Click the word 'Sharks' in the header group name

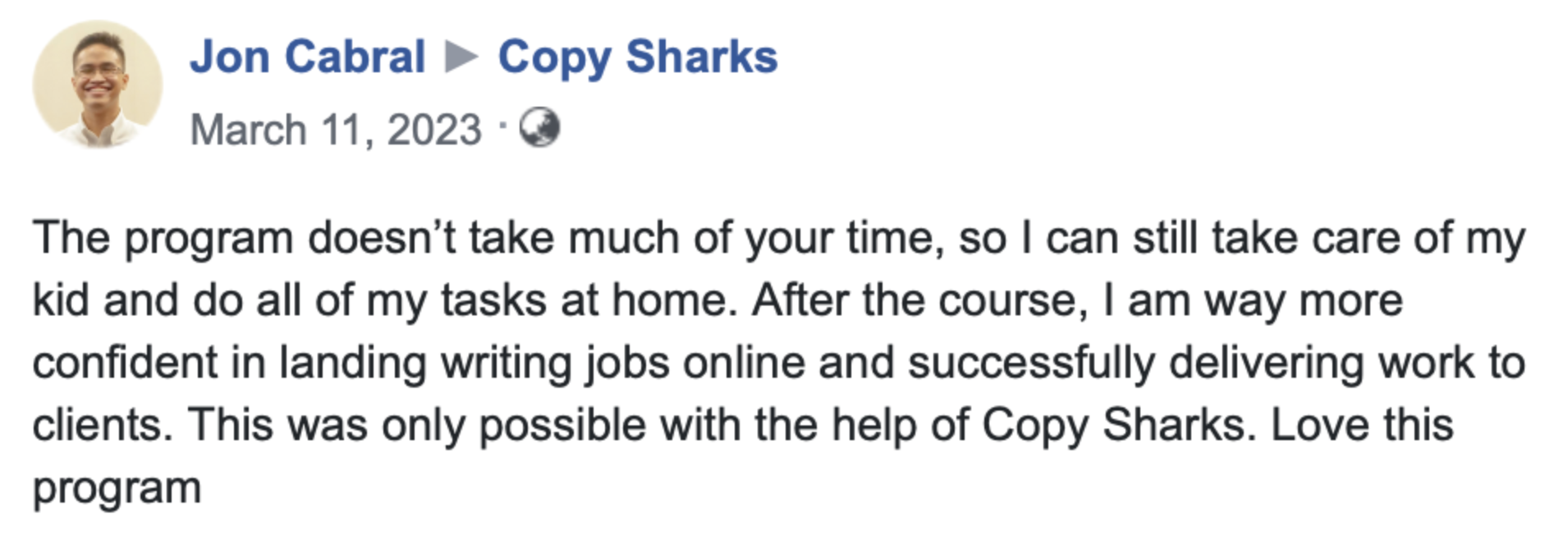tap(701, 57)
